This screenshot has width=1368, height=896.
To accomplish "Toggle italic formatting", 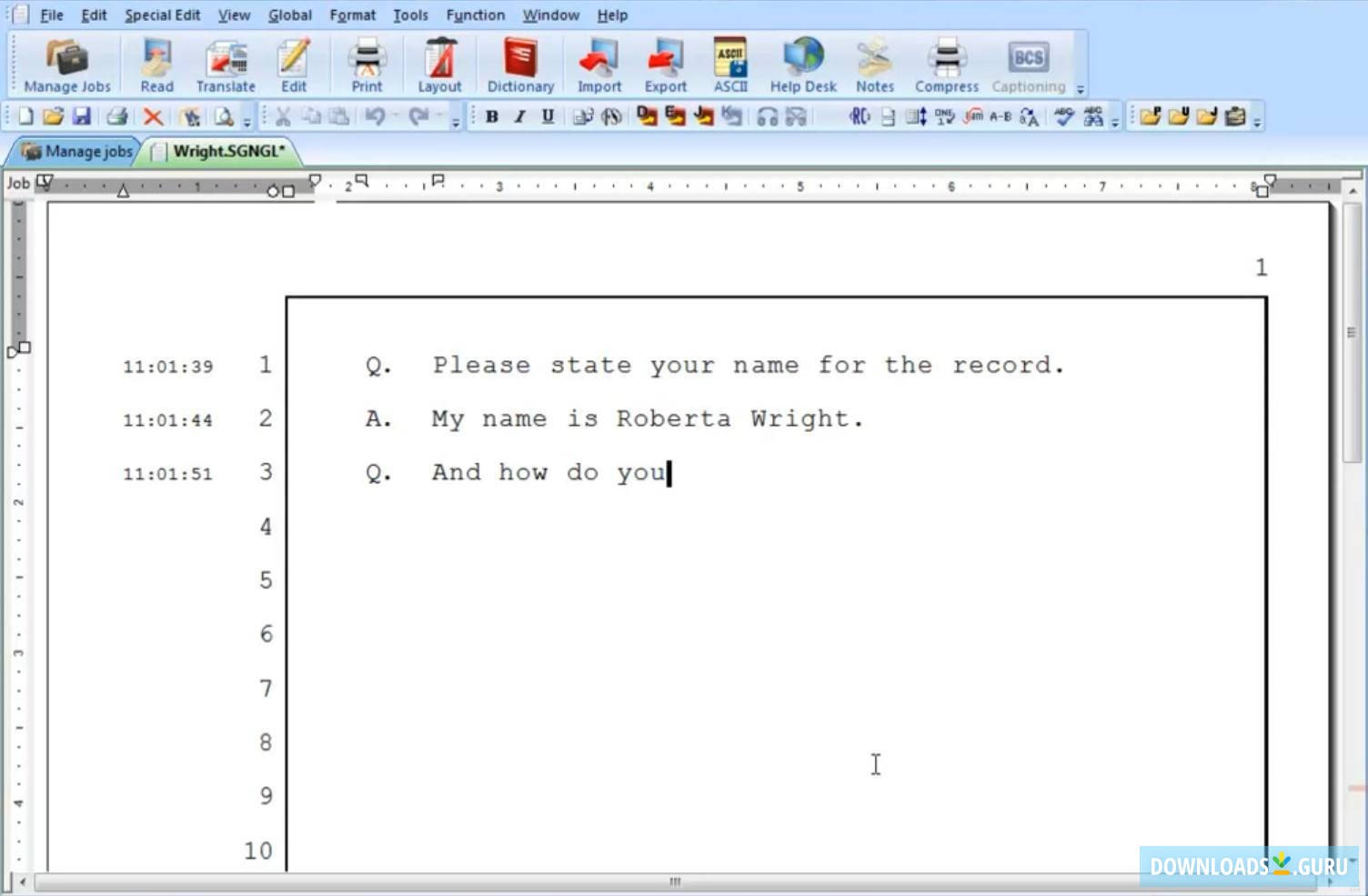I will [x=519, y=116].
